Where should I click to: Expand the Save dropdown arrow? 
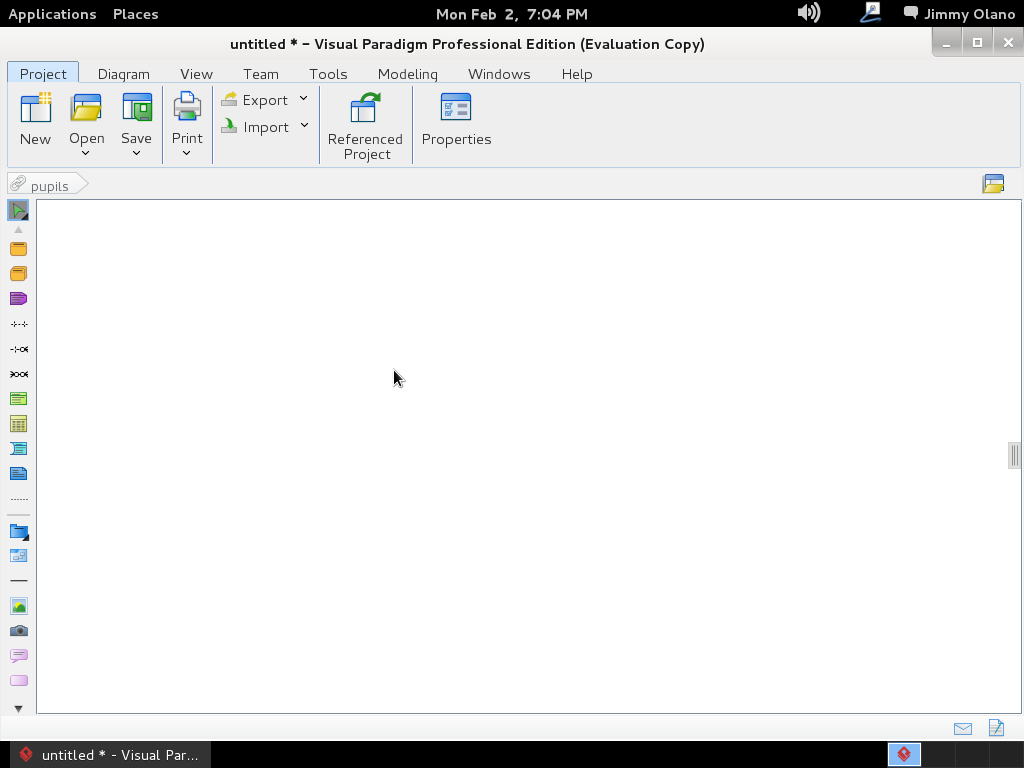(136, 153)
